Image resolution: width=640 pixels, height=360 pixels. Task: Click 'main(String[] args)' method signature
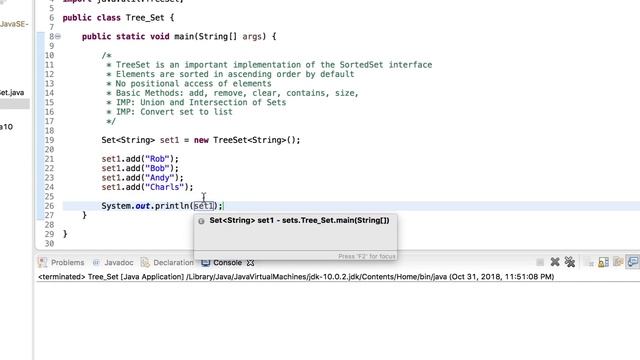pos(220,36)
